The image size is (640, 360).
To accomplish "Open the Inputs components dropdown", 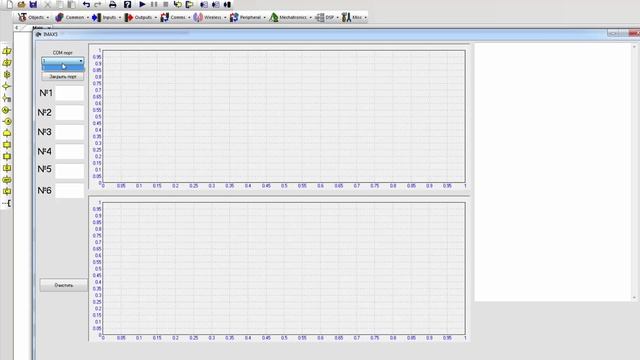I will click(x=106, y=17).
